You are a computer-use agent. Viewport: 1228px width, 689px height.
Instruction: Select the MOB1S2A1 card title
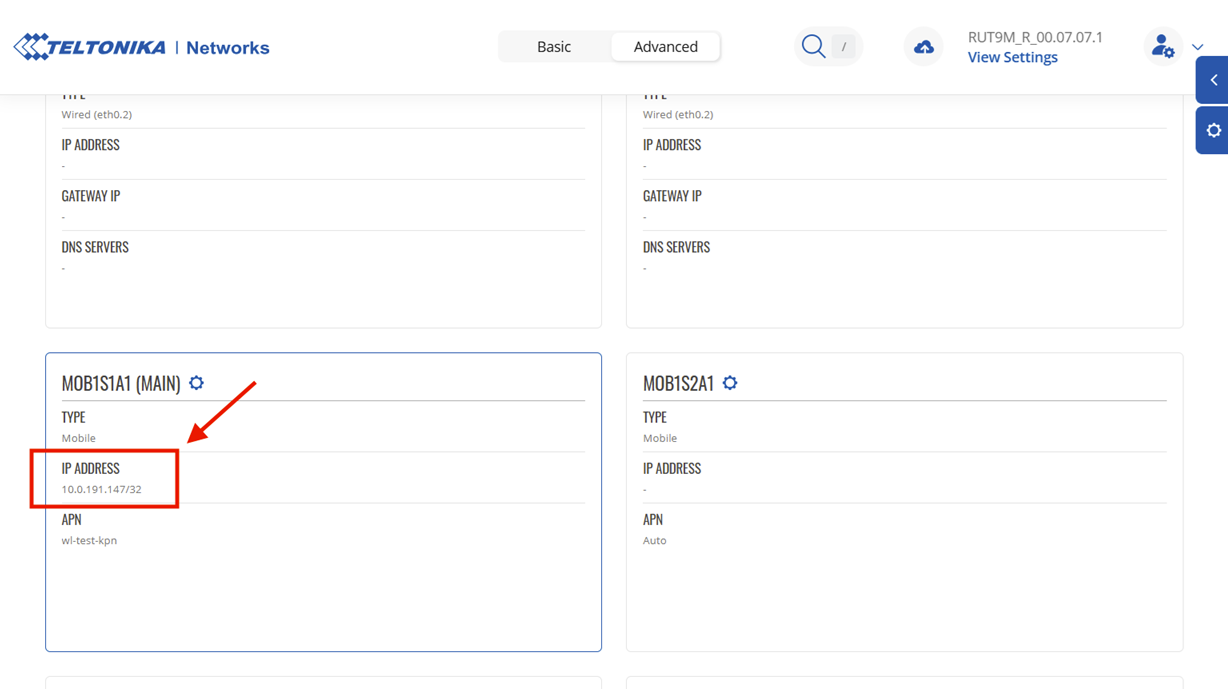678,384
